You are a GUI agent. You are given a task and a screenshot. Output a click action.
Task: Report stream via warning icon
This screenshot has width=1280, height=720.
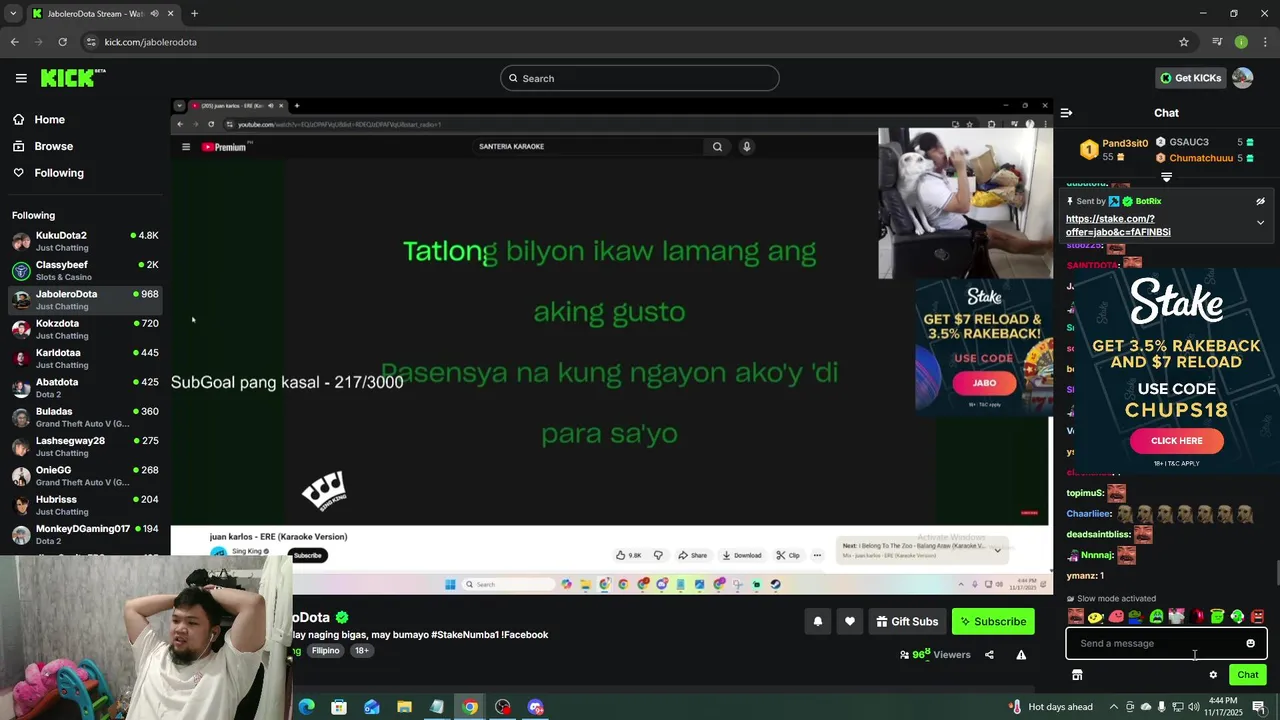1021,655
